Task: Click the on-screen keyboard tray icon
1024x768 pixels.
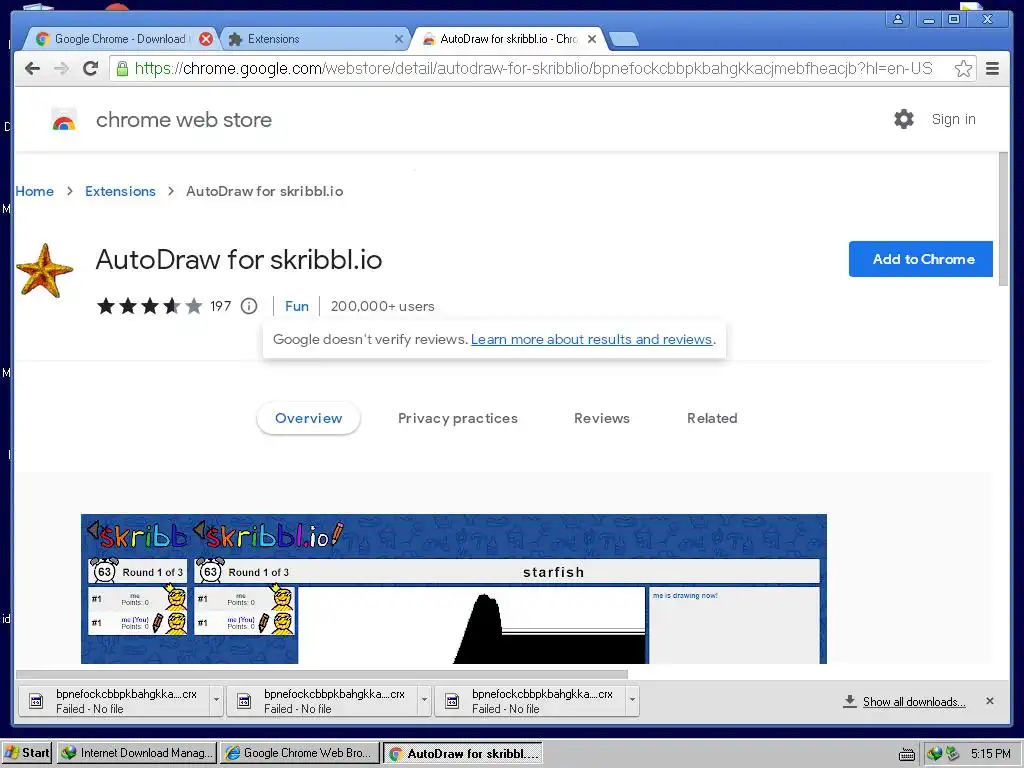Action: click(906, 754)
